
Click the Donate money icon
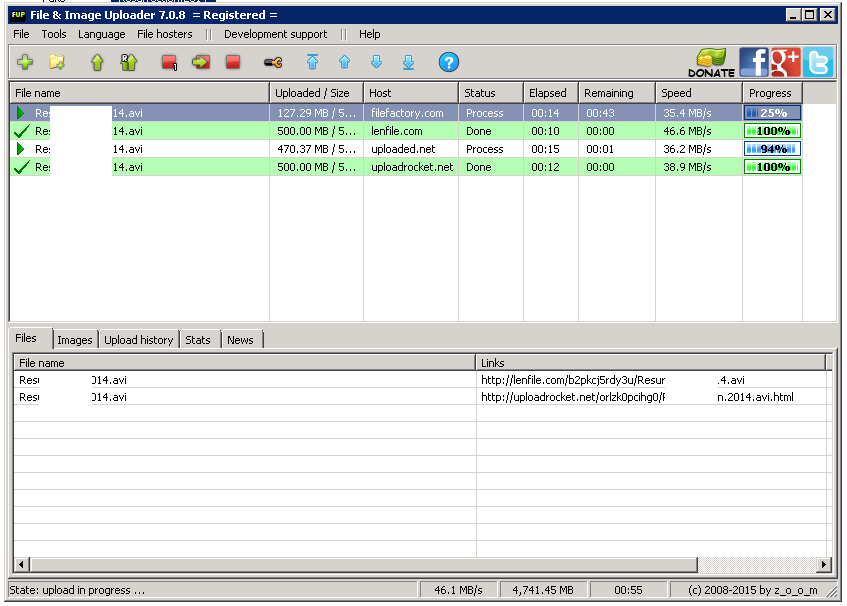(711, 63)
